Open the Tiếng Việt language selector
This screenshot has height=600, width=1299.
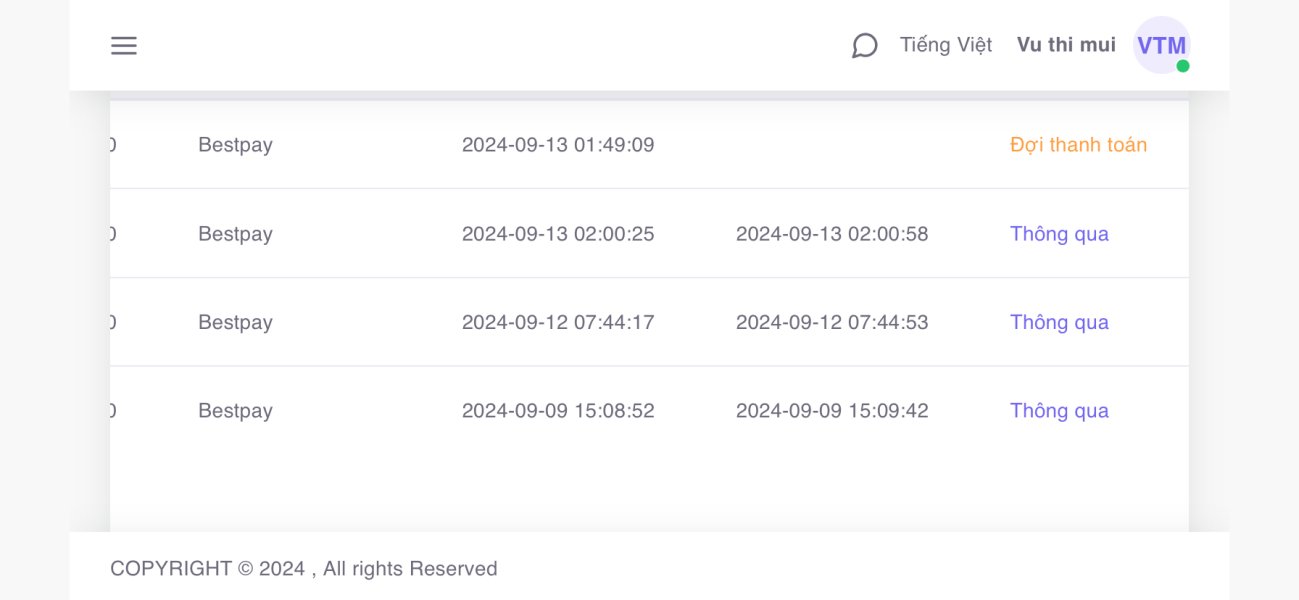coord(946,45)
